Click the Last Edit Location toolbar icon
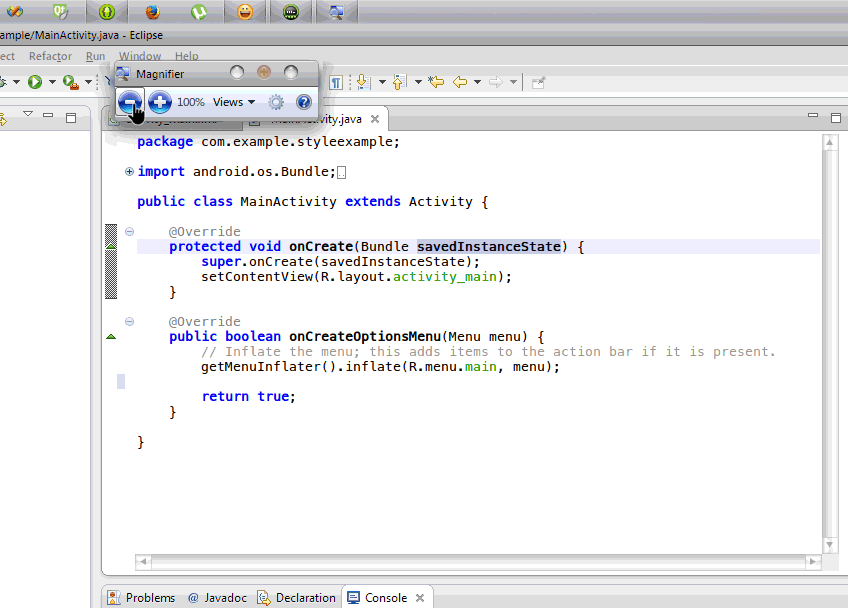This screenshot has height=608, width=848. pyautogui.click(x=435, y=82)
